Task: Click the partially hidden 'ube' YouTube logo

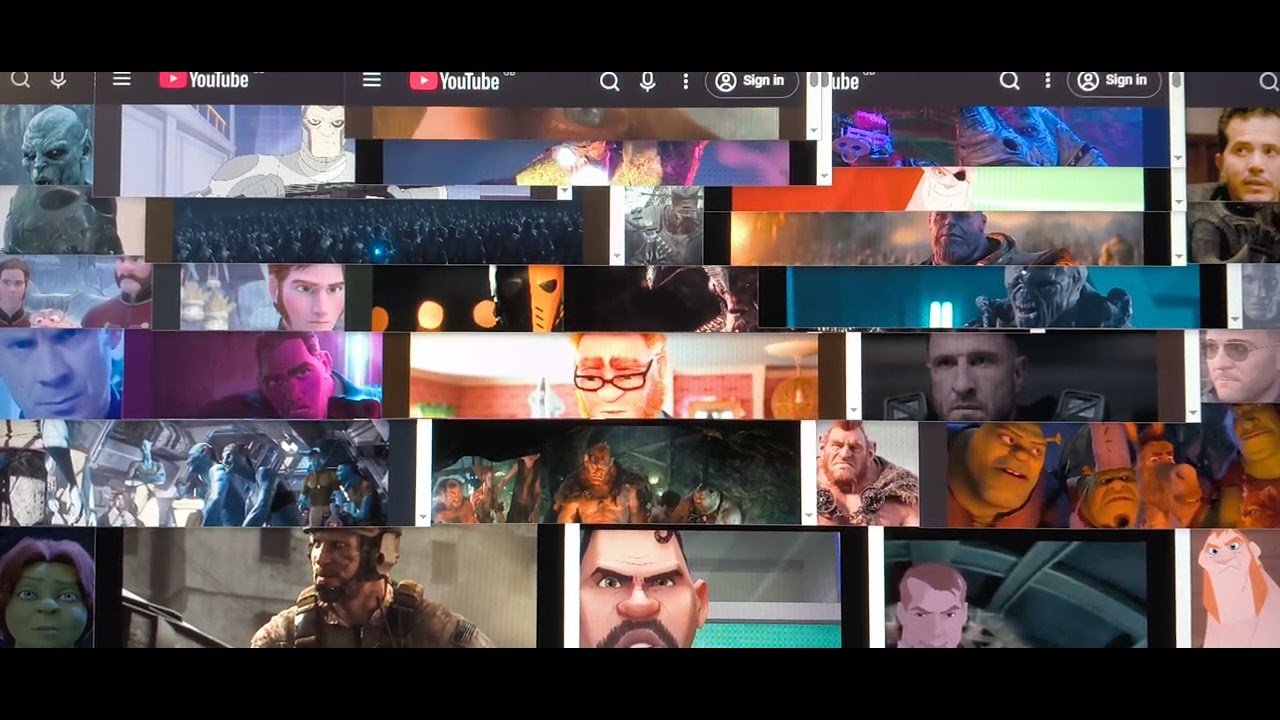Action: tap(845, 81)
